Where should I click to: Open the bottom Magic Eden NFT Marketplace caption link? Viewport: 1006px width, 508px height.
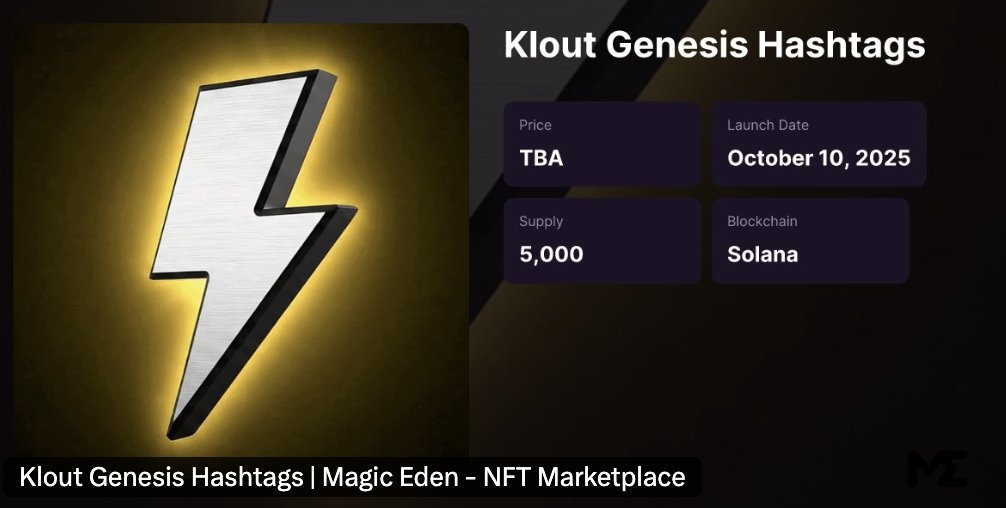pos(352,477)
